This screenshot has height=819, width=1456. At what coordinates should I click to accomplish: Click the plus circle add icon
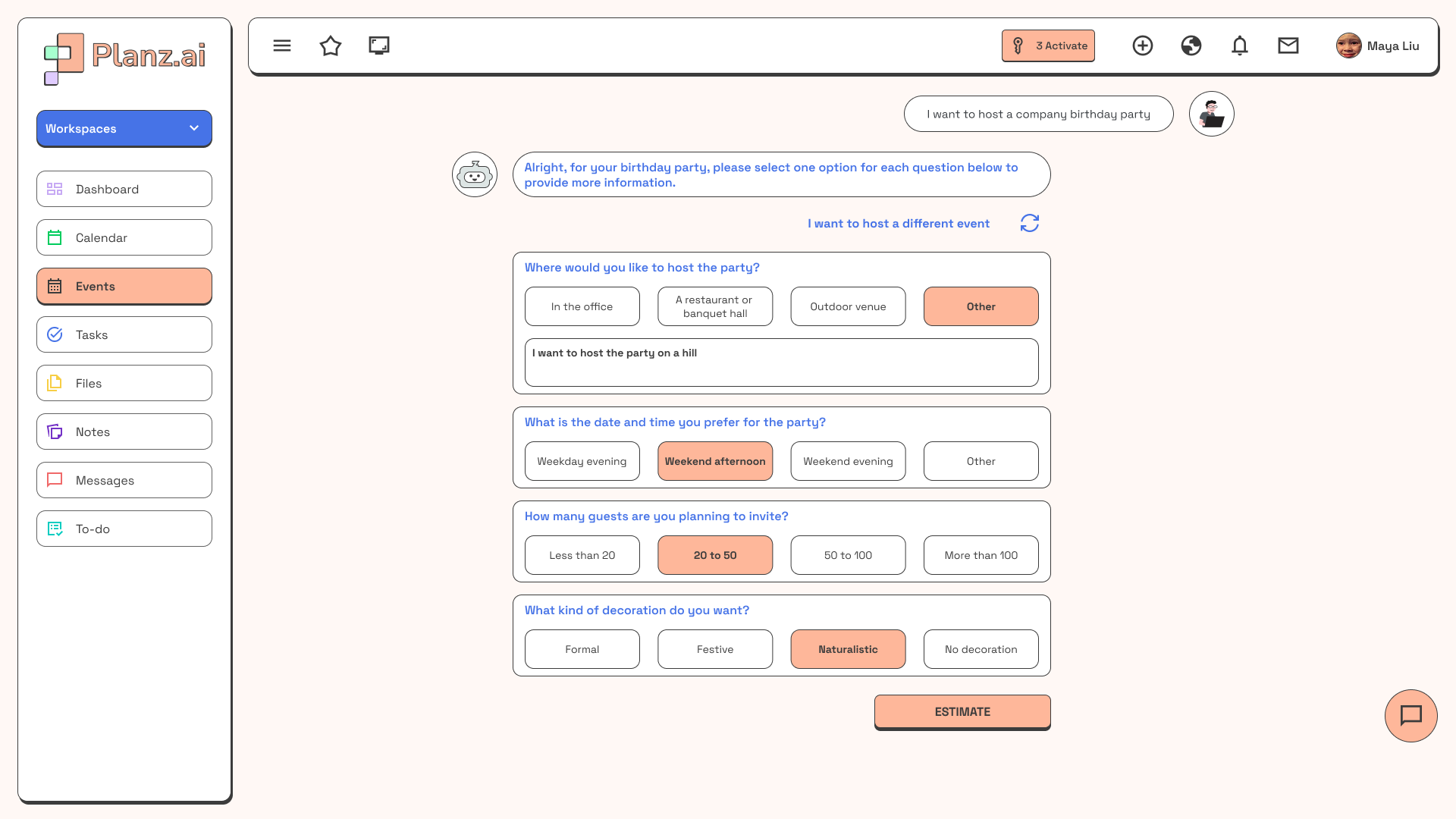point(1143,45)
